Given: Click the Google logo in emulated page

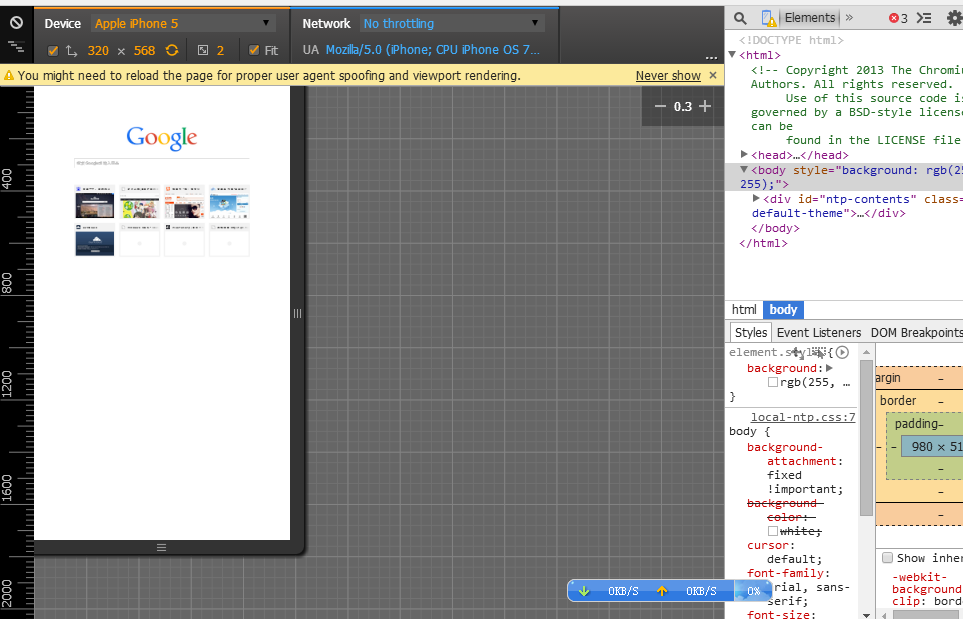Looking at the screenshot, I should click(162, 138).
